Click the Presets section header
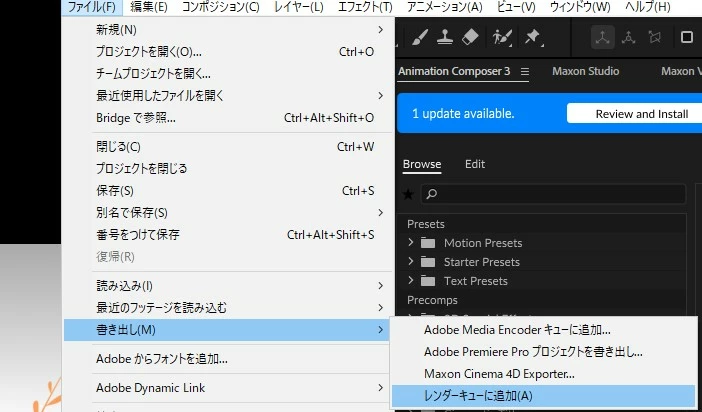 tap(426, 224)
